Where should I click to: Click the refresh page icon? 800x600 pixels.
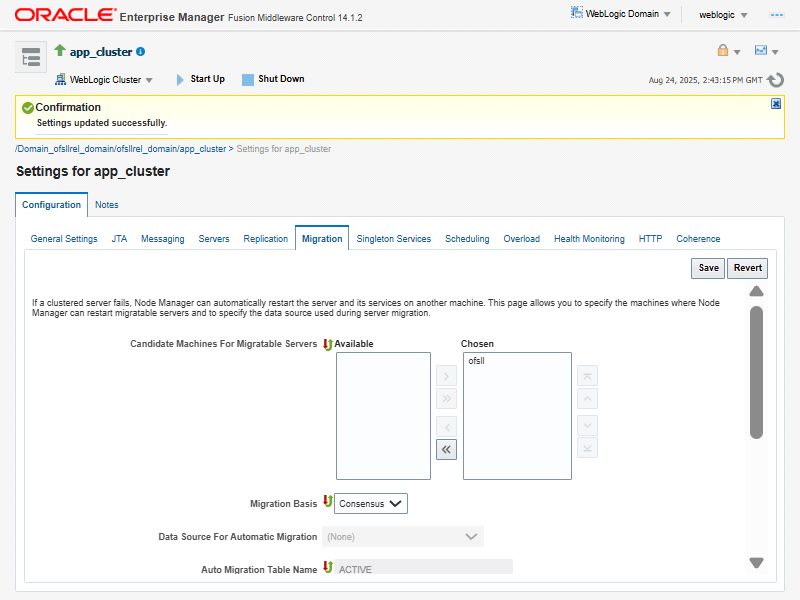coord(776,79)
